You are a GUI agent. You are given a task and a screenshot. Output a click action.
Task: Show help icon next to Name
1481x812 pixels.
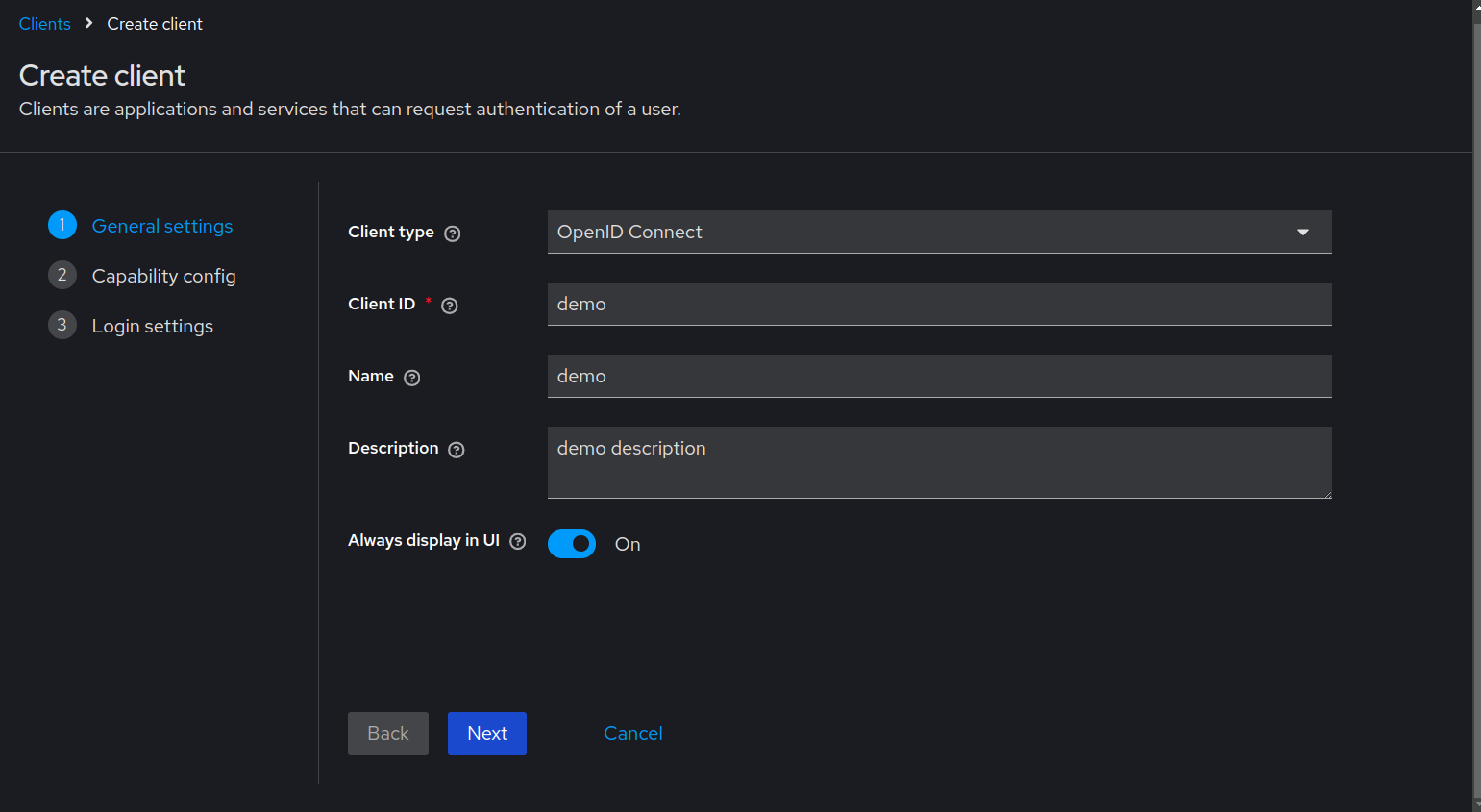coord(412,378)
